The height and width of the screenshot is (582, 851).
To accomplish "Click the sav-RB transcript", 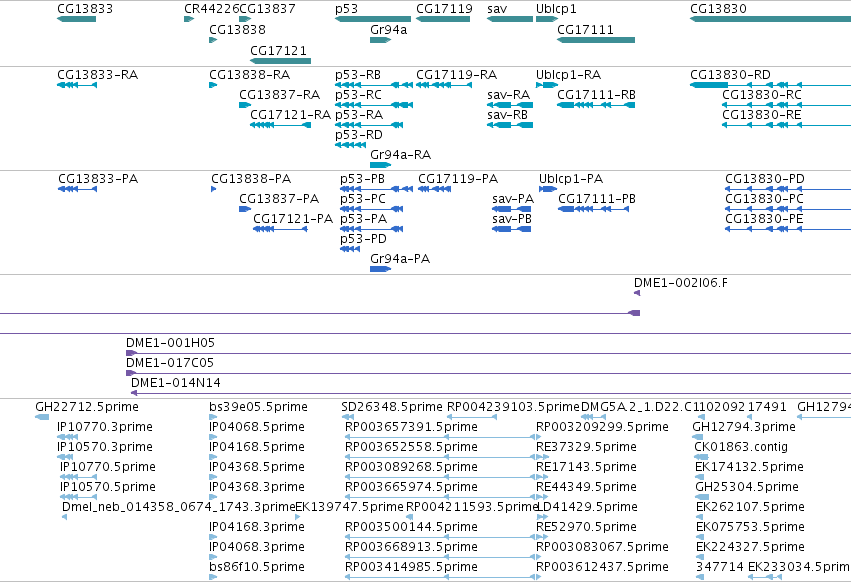I will [510, 125].
